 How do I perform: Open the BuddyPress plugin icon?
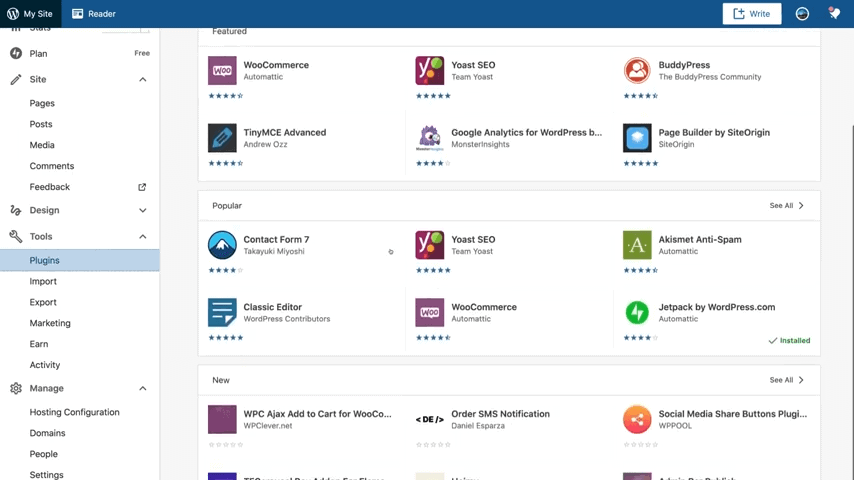(x=637, y=70)
